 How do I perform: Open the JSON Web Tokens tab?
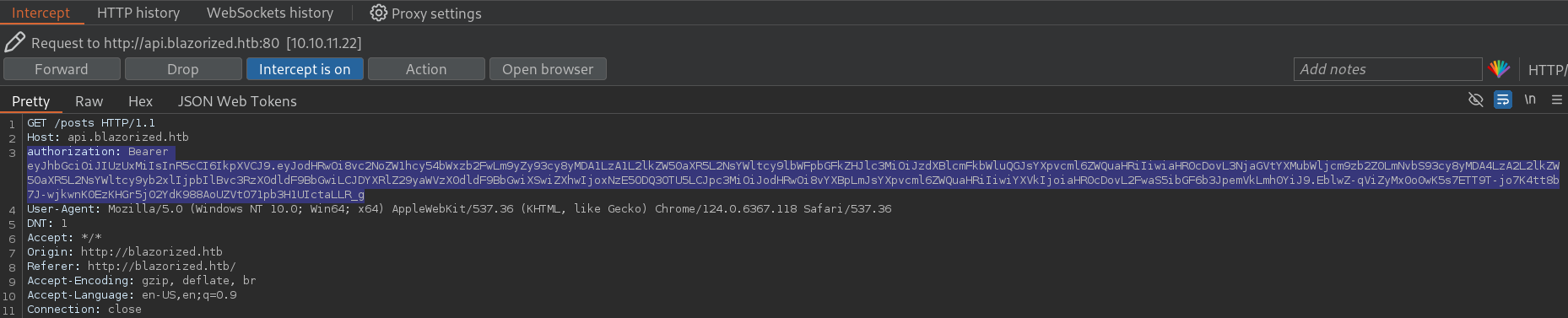coord(237,101)
